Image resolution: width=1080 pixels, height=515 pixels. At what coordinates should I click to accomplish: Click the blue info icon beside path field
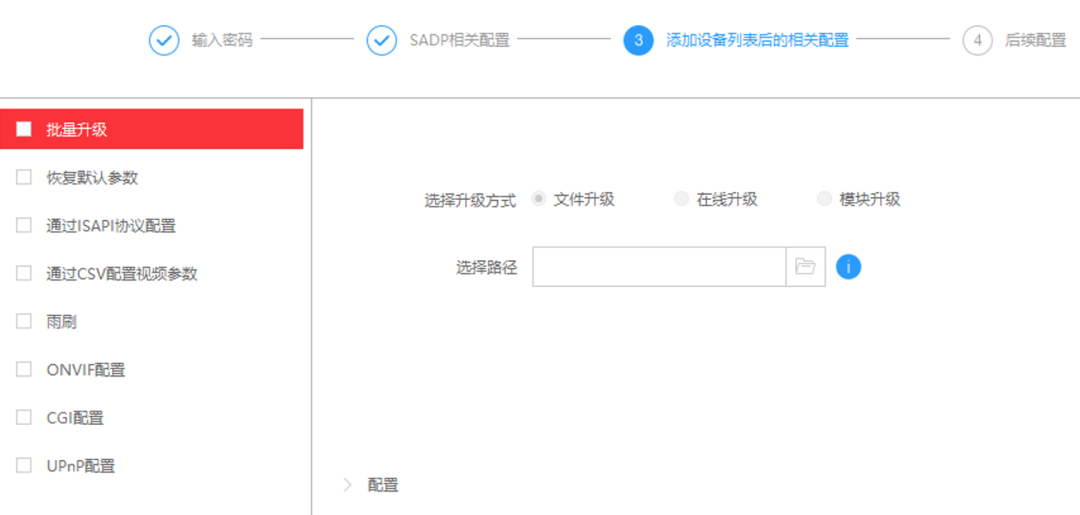tap(849, 266)
